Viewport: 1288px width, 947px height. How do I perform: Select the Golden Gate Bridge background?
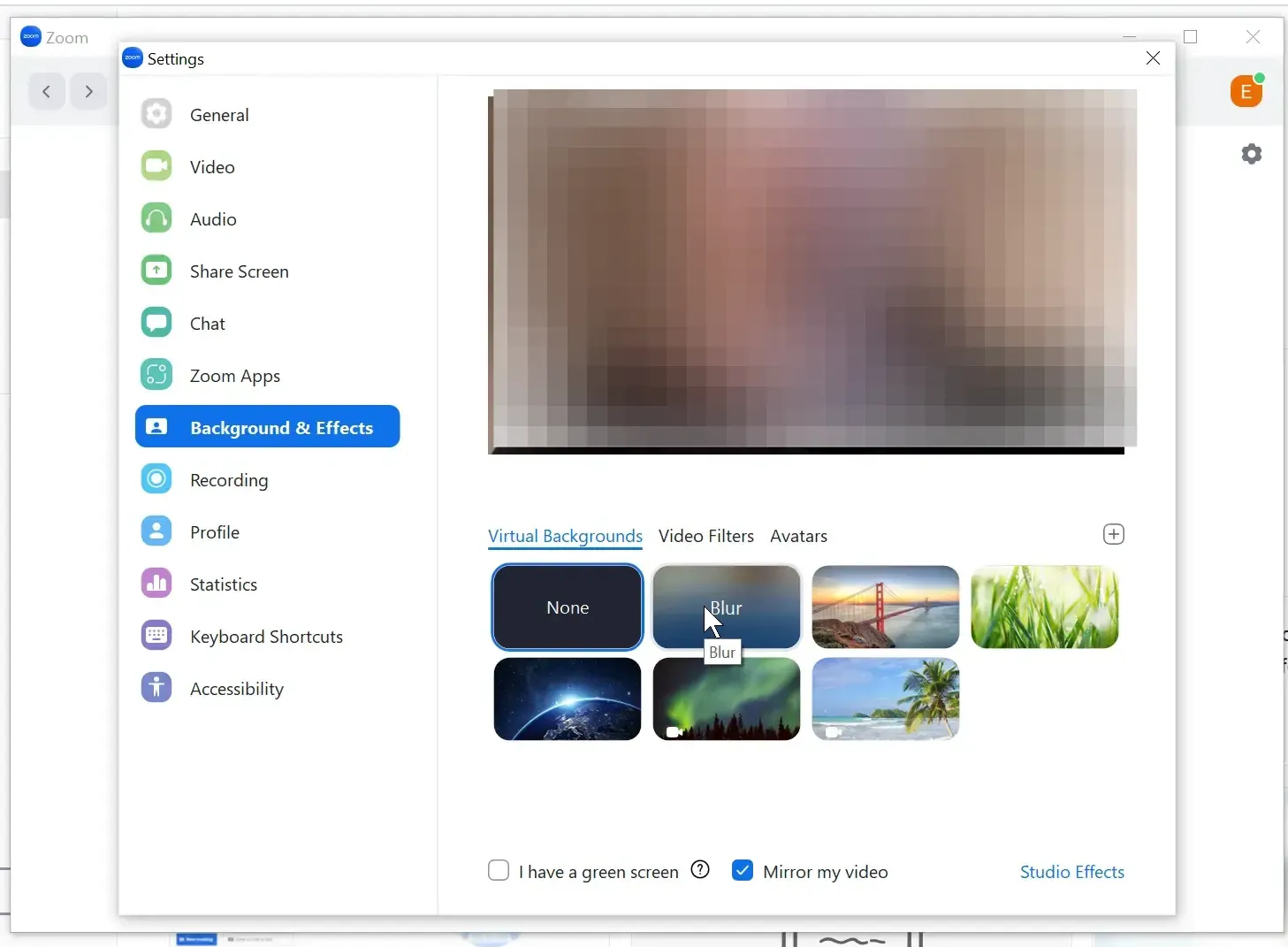(886, 607)
